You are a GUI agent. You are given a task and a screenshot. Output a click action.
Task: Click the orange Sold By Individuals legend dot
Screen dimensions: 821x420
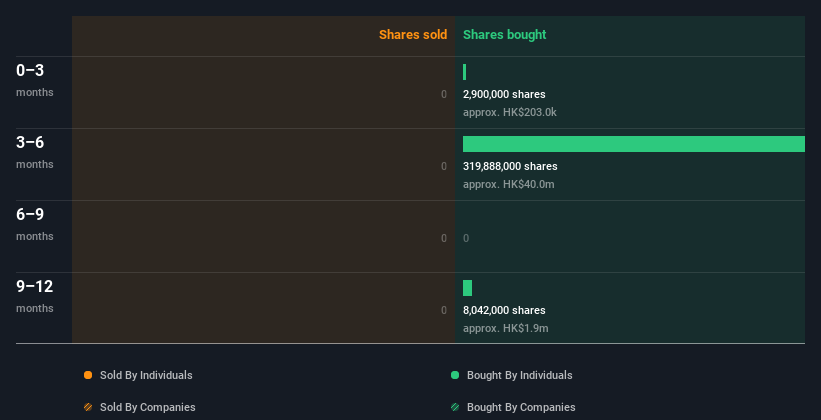coord(88,375)
